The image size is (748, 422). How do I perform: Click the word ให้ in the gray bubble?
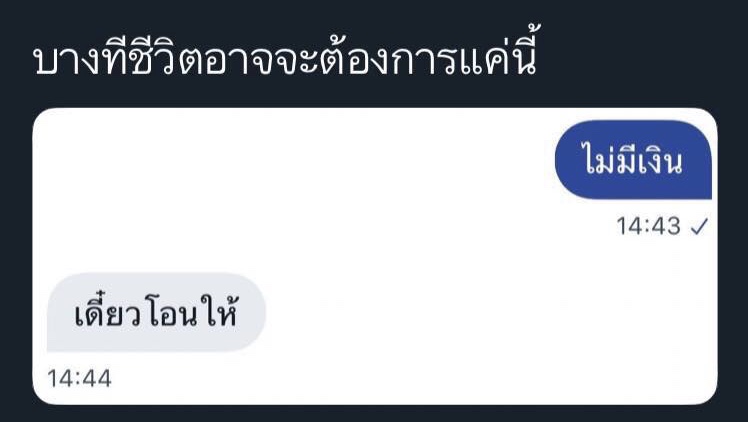coord(218,310)
